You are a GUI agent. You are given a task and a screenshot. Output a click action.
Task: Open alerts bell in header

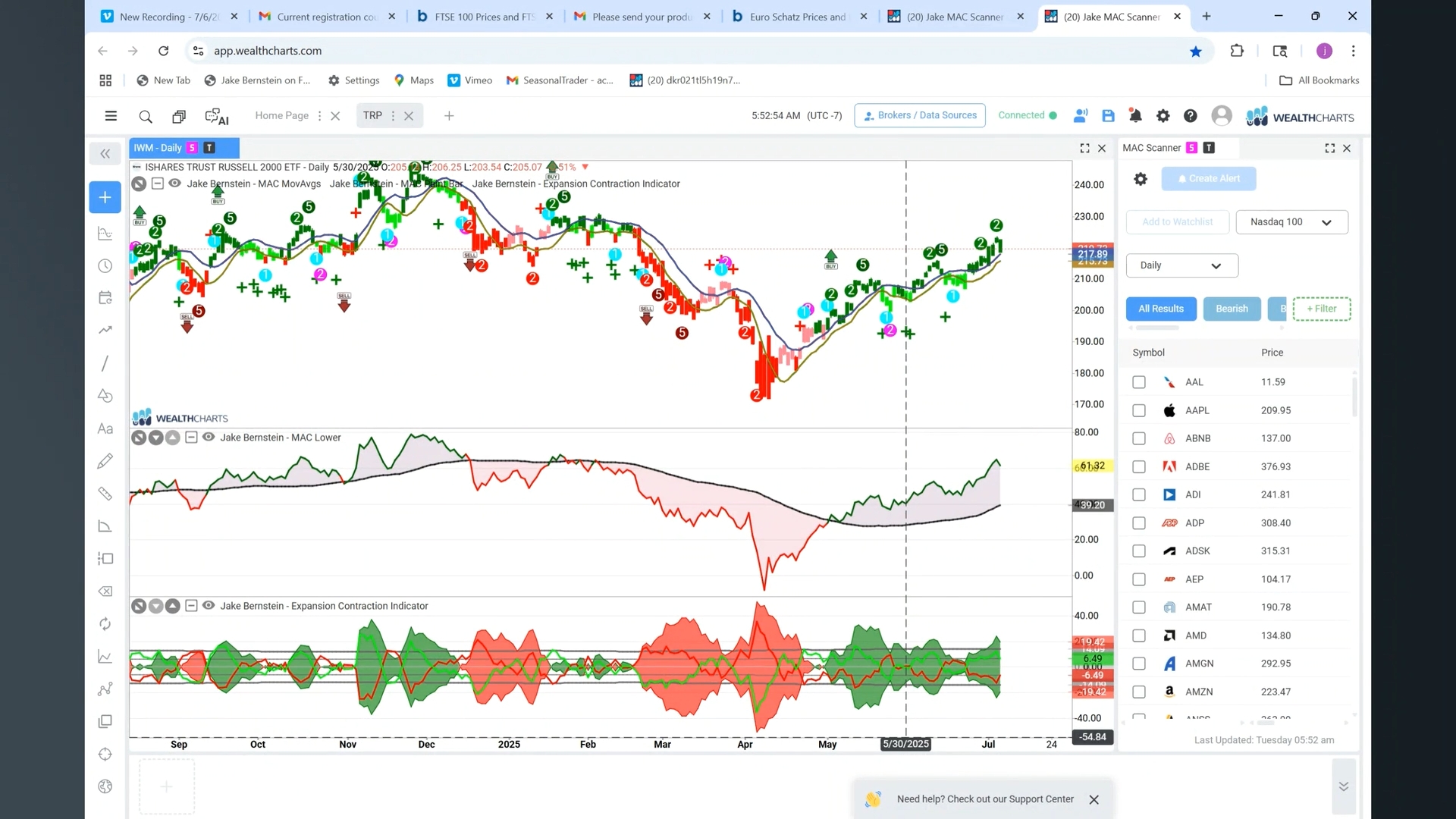[1135, 116]
